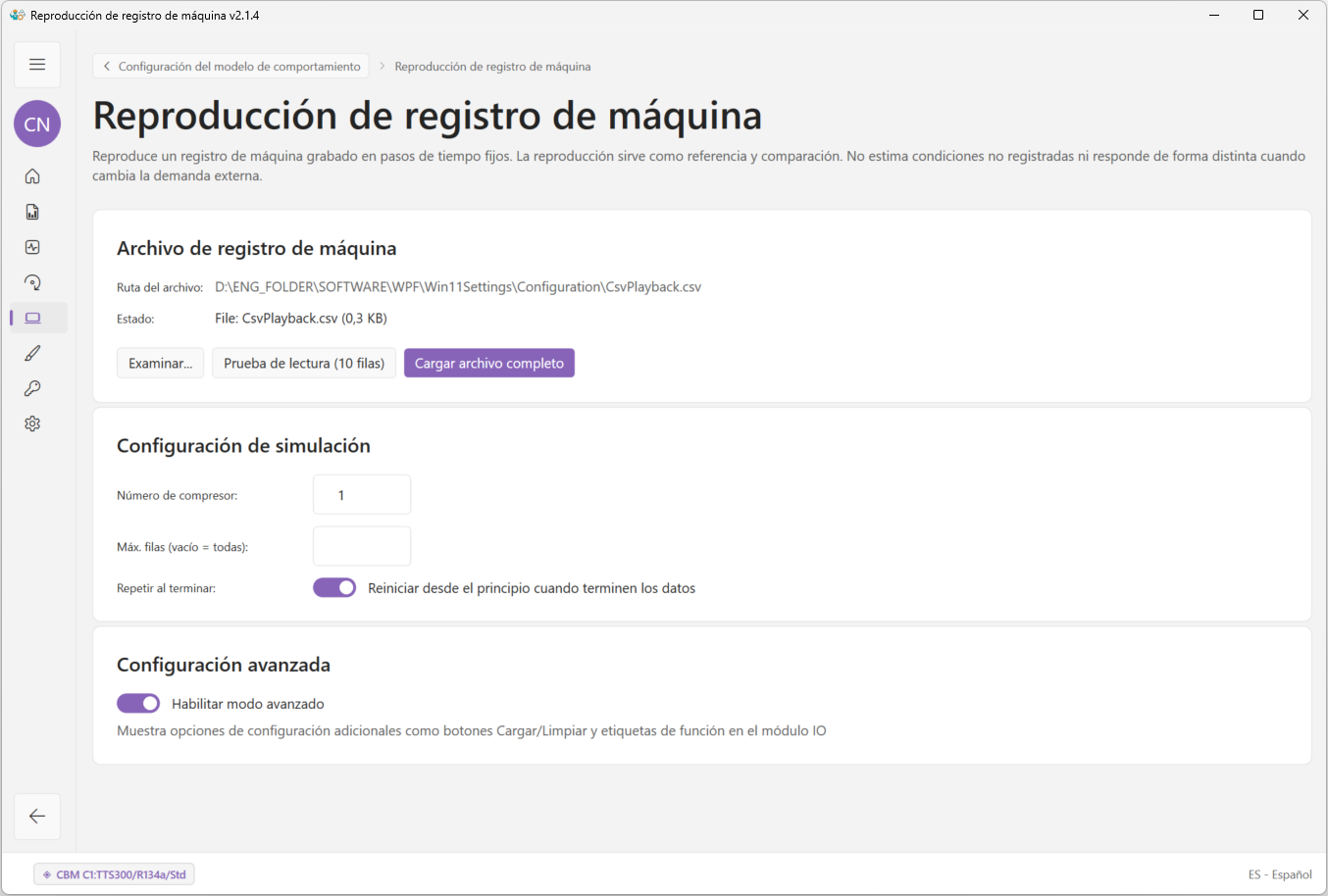The image size is (1328, 896).
Task: Click 'ES - Español' language selector
Action: click(1280, 874)
